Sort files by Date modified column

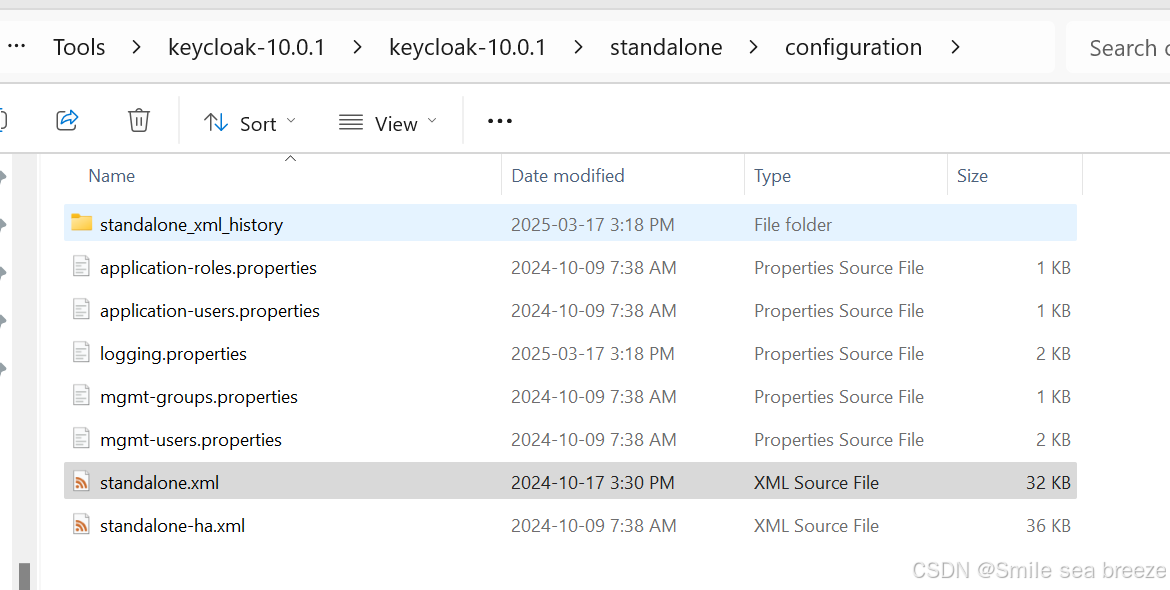(567, 175)
